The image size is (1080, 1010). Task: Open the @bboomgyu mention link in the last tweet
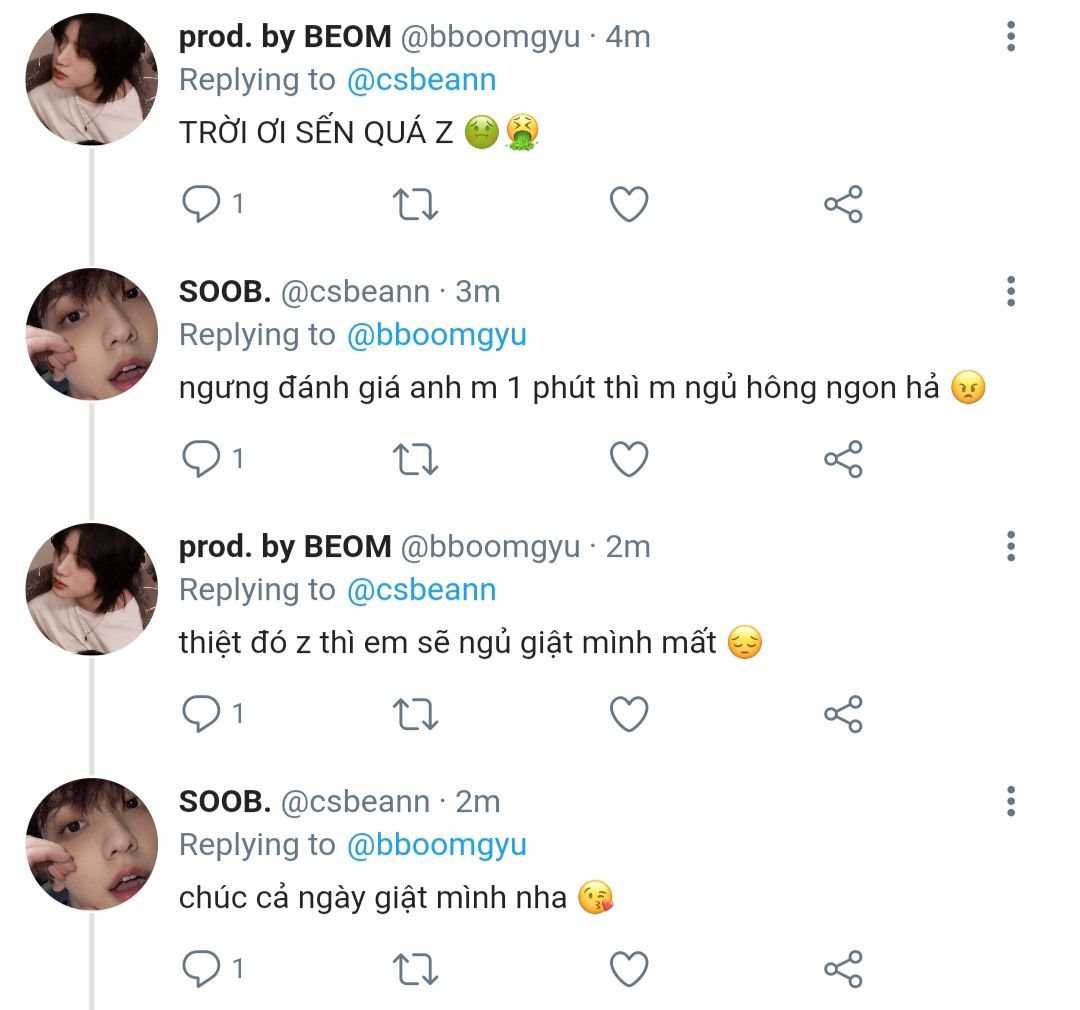click(436, 845)
